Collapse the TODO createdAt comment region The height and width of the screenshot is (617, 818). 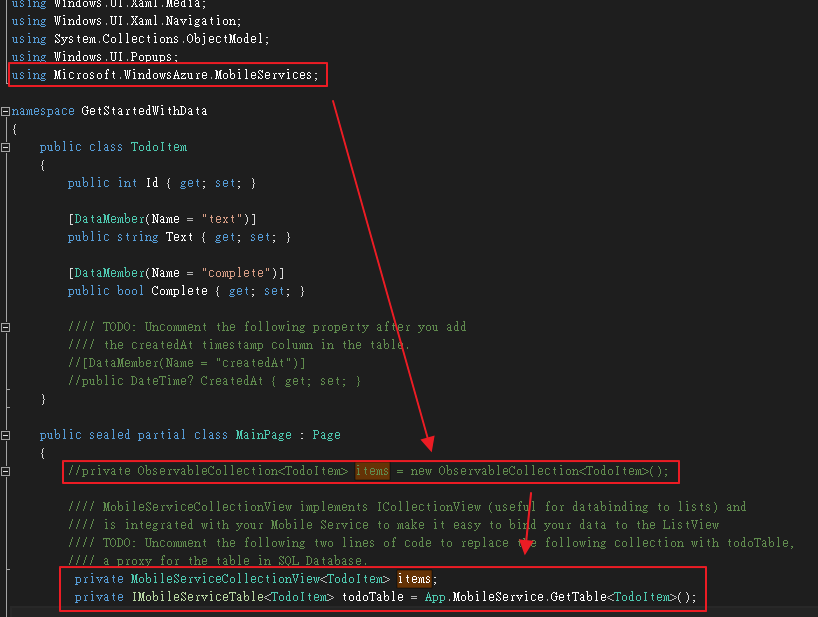[5, 328]
